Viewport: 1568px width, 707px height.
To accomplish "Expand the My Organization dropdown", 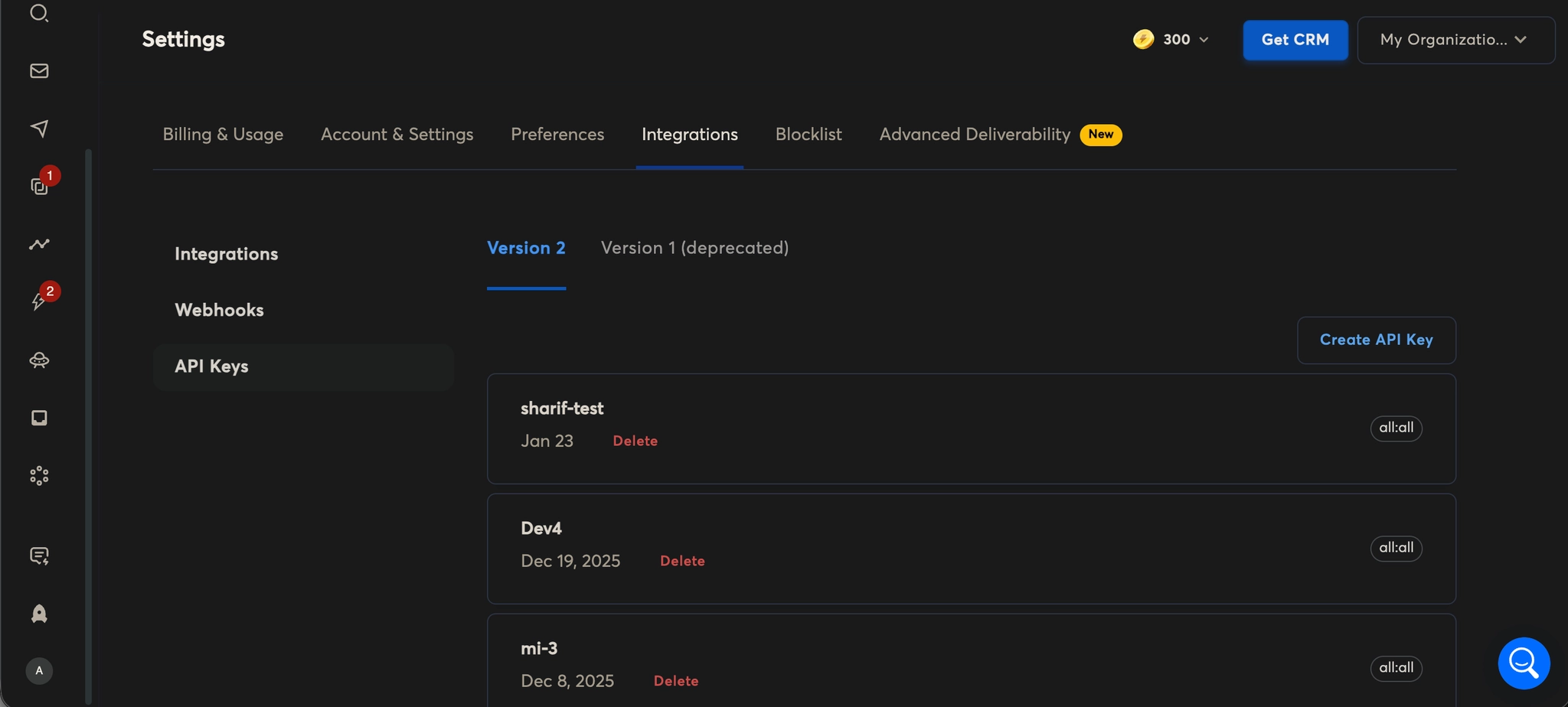I will pyautogui.click(x=1454, y=40).
